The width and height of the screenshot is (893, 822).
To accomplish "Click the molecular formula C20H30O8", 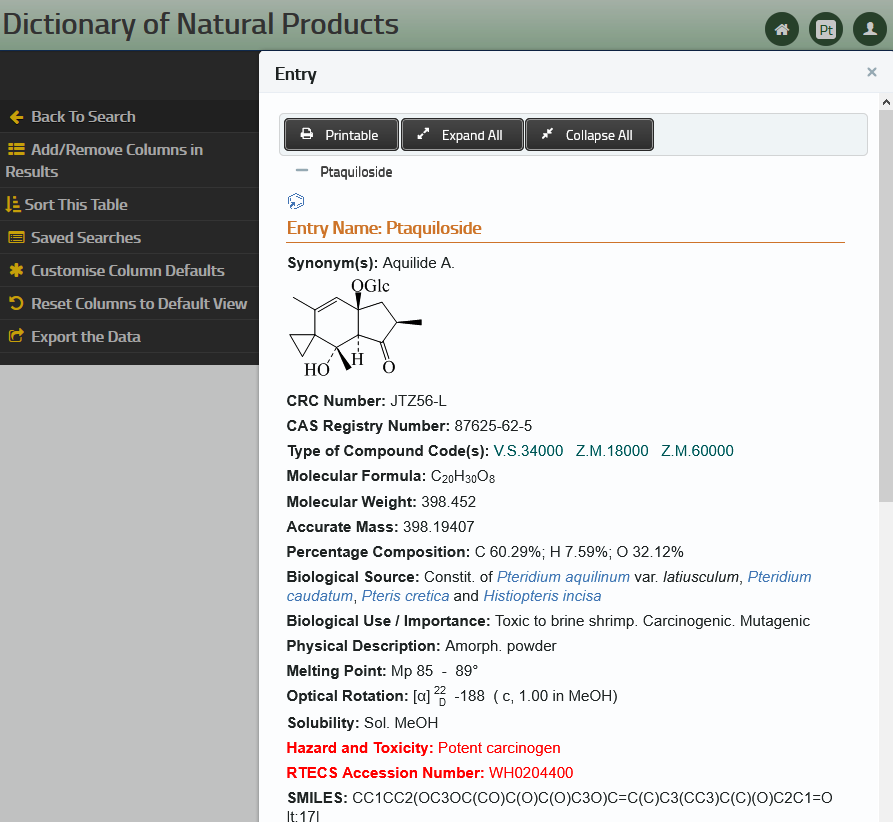I will tap(462, 477).
